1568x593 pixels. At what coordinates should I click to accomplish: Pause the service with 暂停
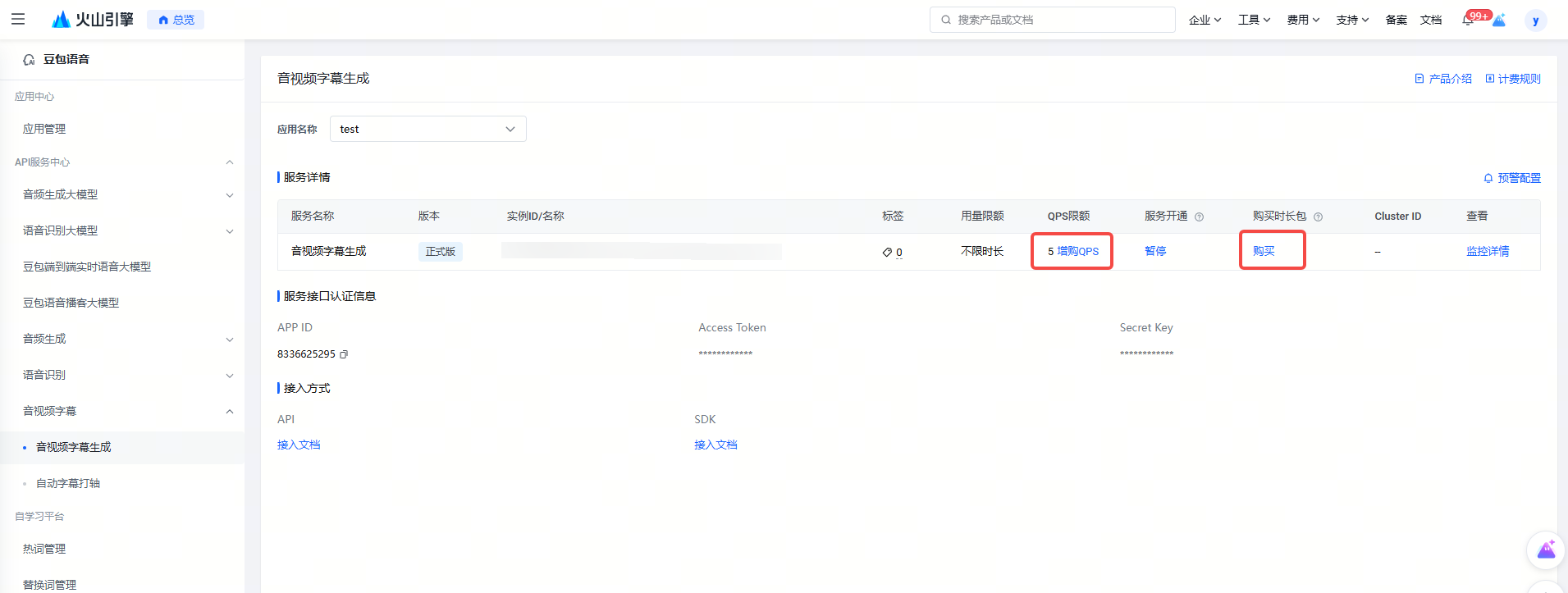click(1155, 251)
